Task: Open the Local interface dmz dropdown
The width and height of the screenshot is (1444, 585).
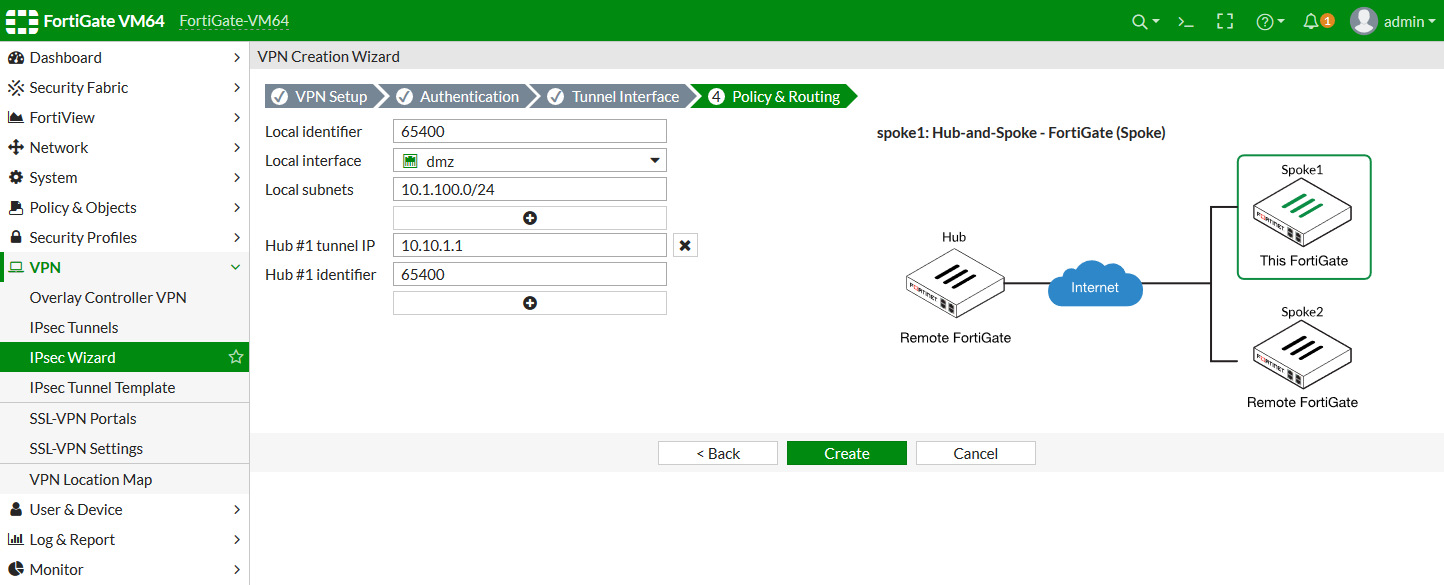Action: tap(530, 161)
